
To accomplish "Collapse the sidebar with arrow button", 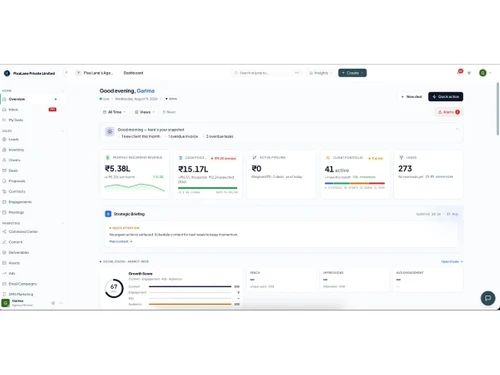I will click(x=66, y=73).
